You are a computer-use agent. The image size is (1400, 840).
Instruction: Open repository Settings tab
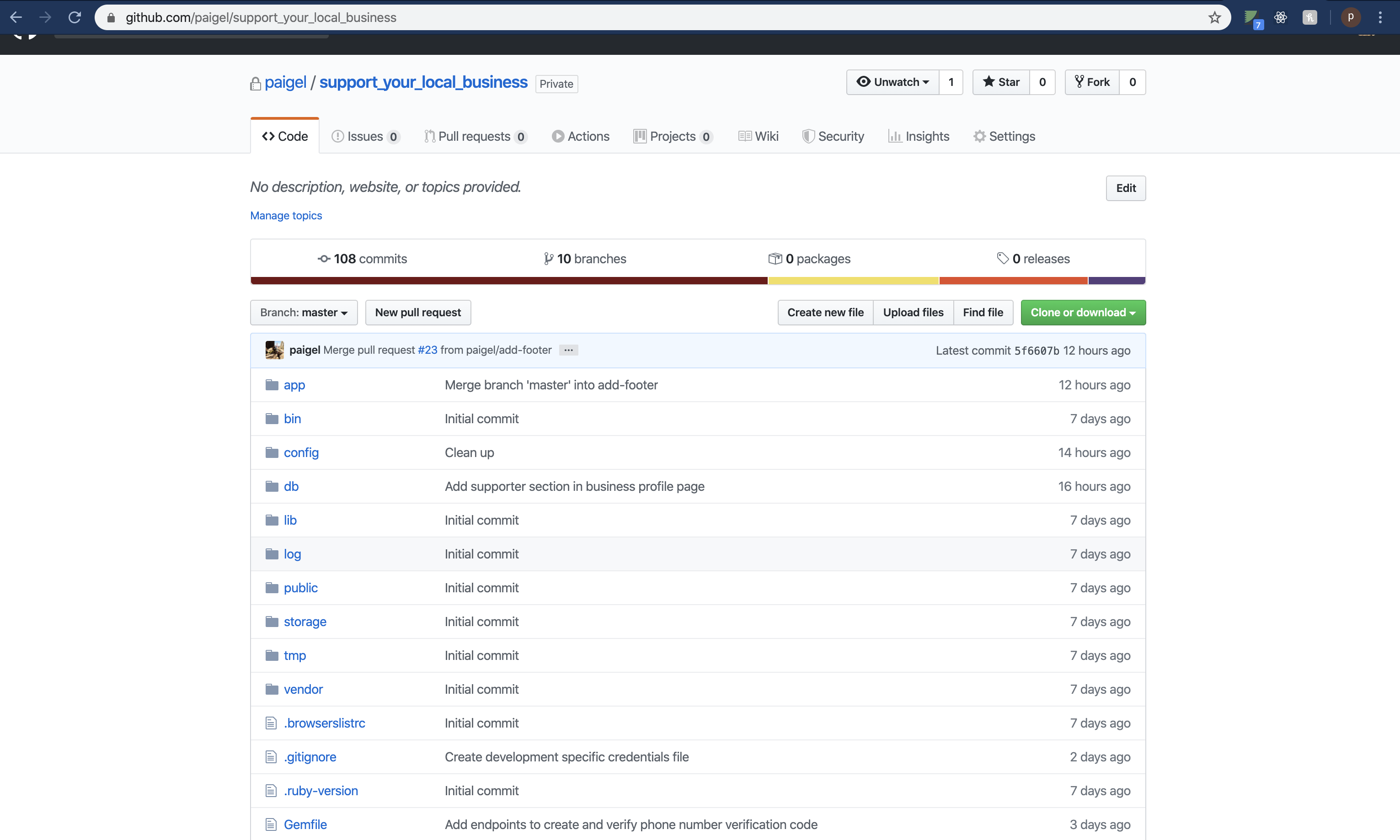coord(1005,136)
